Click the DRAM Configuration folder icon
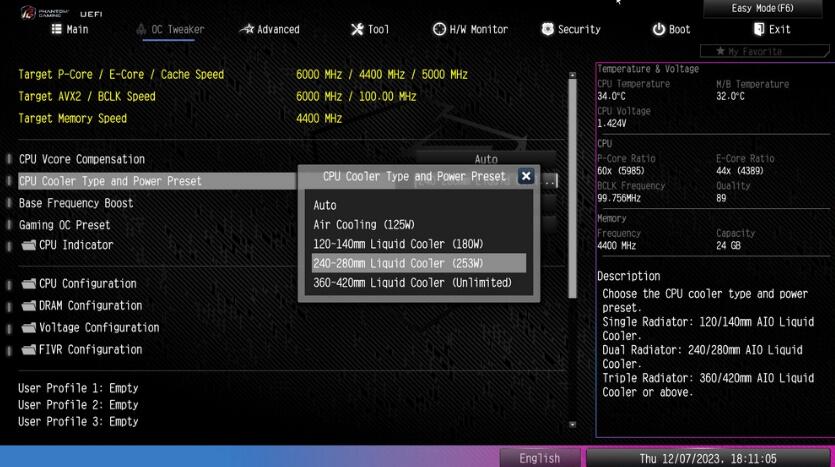Viewport: 835px width, 467px height. click(x=29, y=305)
